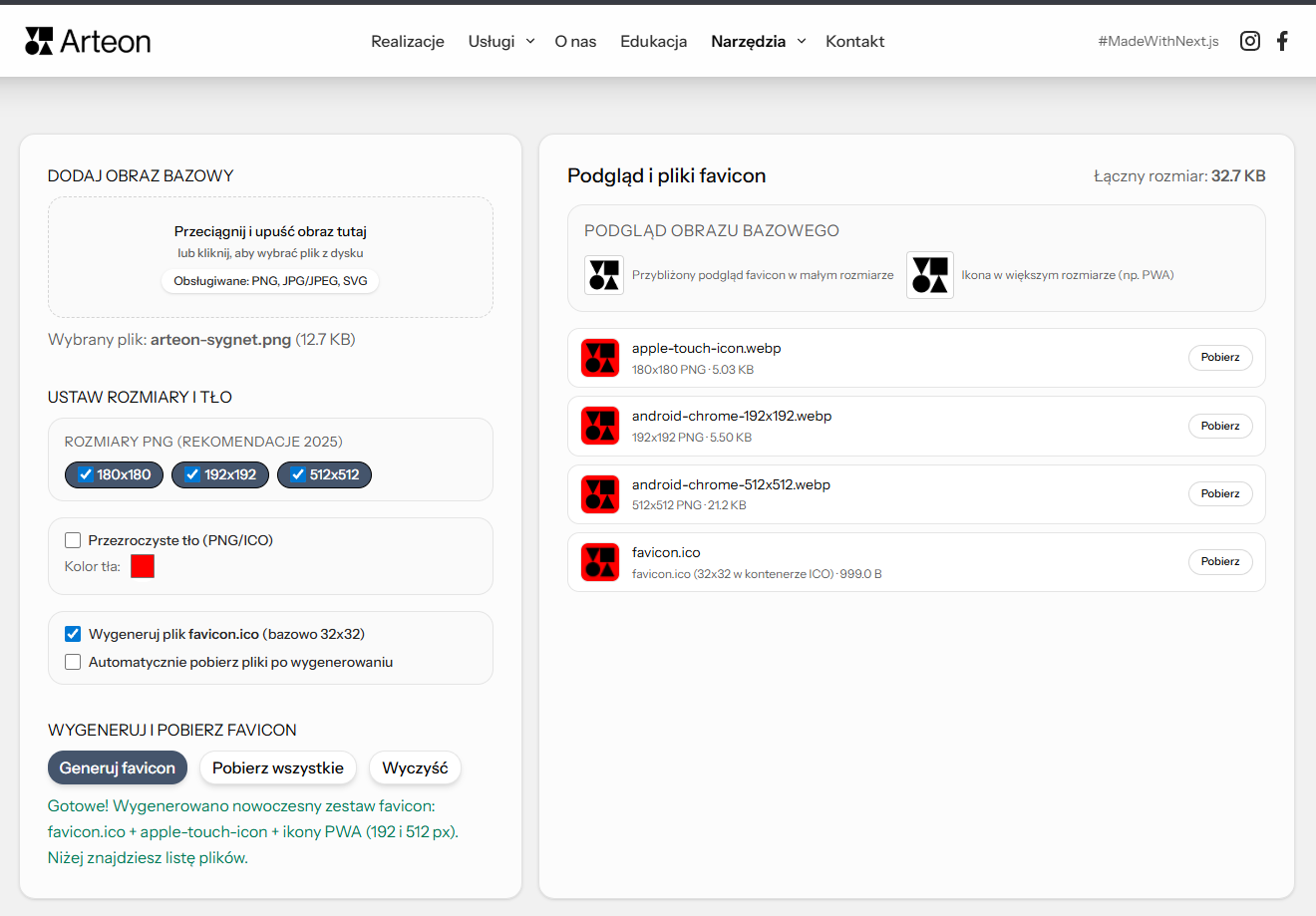Open Arteon's Facebook page
The image size is (1316, 916).
[1282, 41]
